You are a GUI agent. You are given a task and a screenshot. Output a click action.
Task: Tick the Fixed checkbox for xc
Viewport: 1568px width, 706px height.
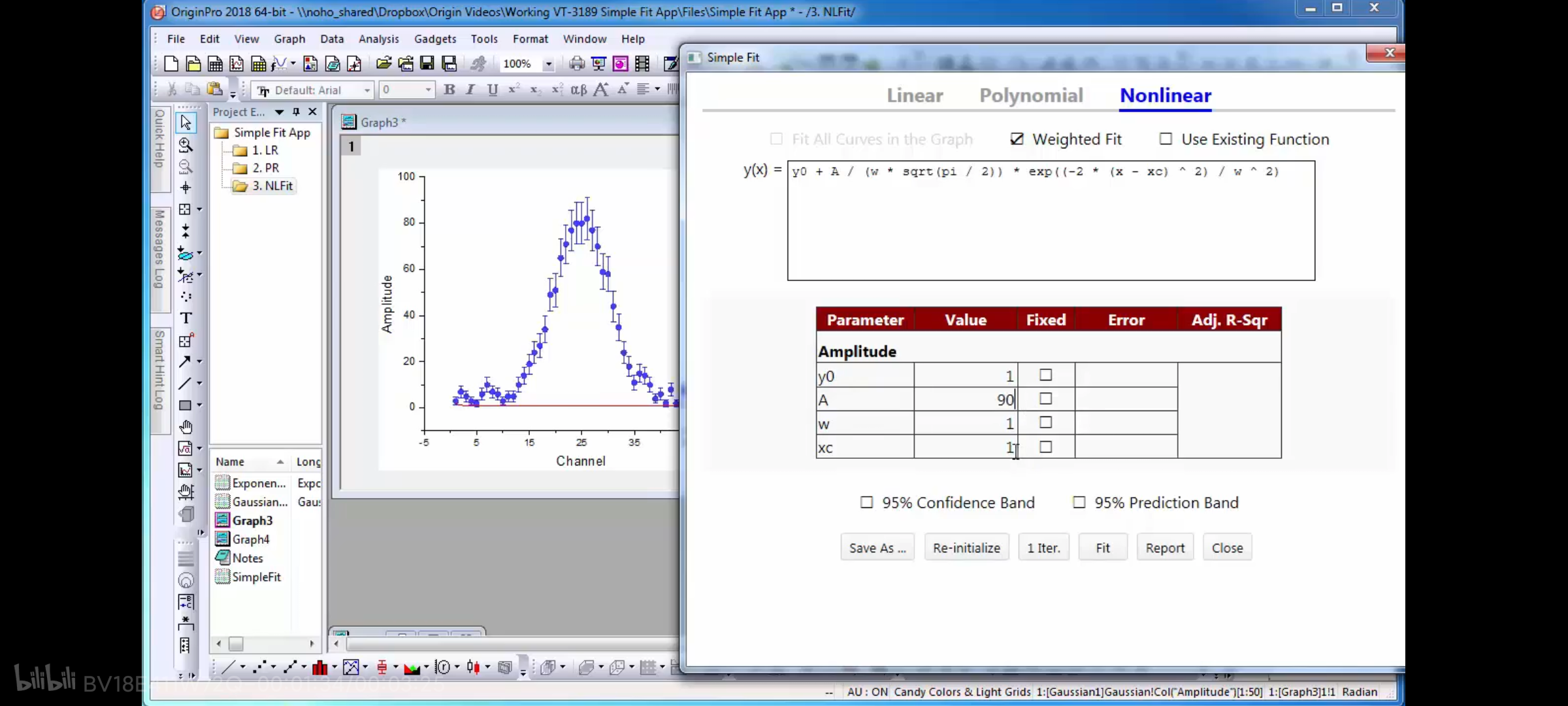(x=1045, y=446)
